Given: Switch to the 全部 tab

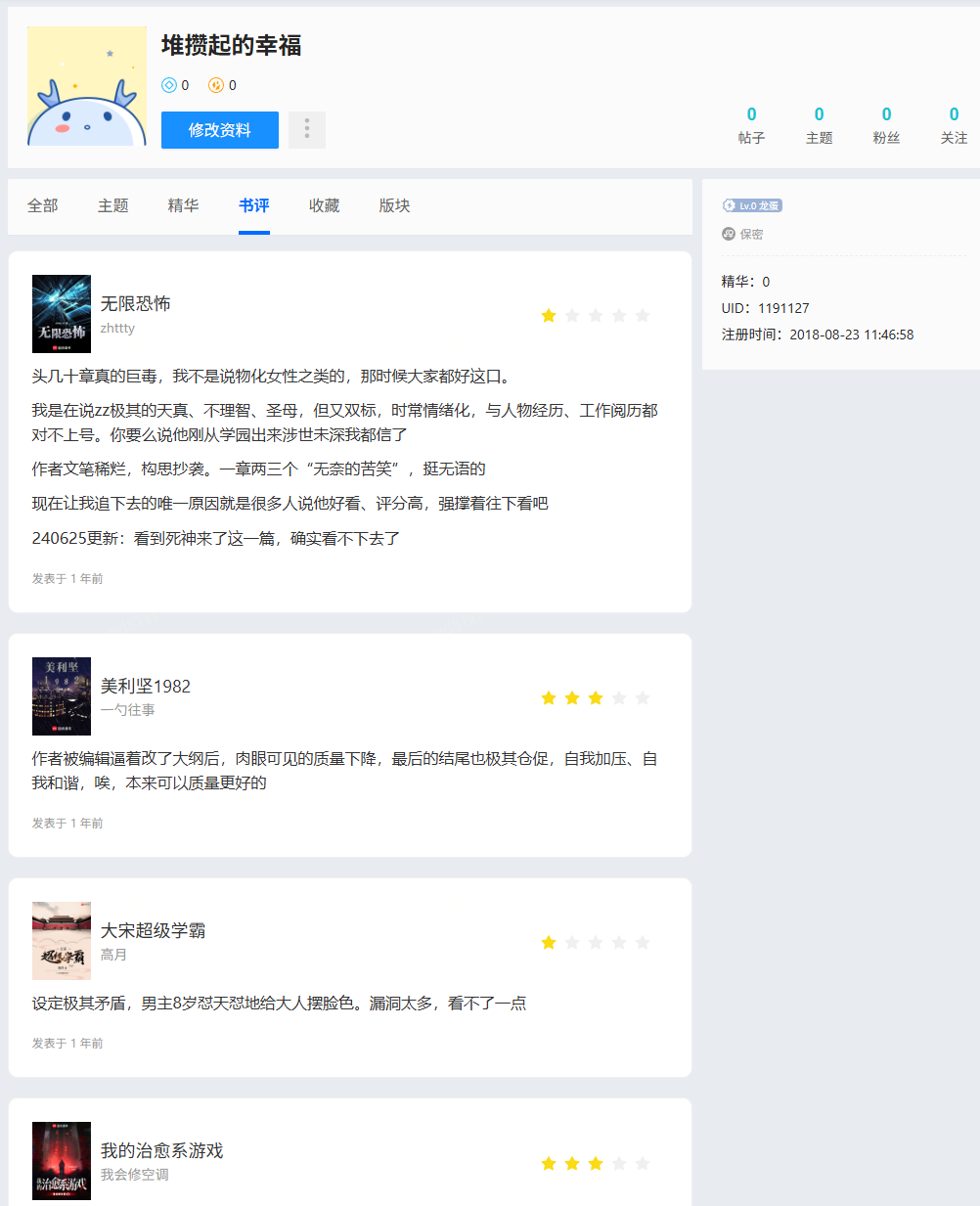Looking at the screenshot, I should pos(43,205).
